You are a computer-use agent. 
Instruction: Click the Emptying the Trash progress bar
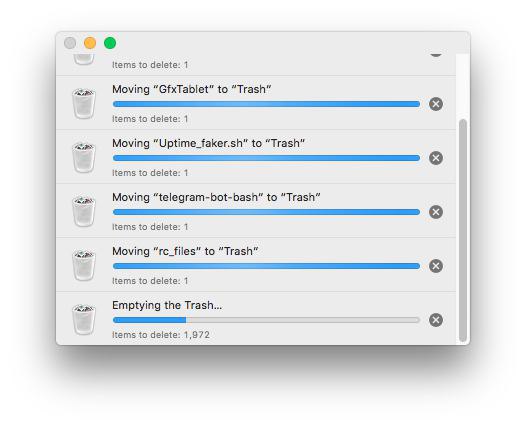(266, 320)
